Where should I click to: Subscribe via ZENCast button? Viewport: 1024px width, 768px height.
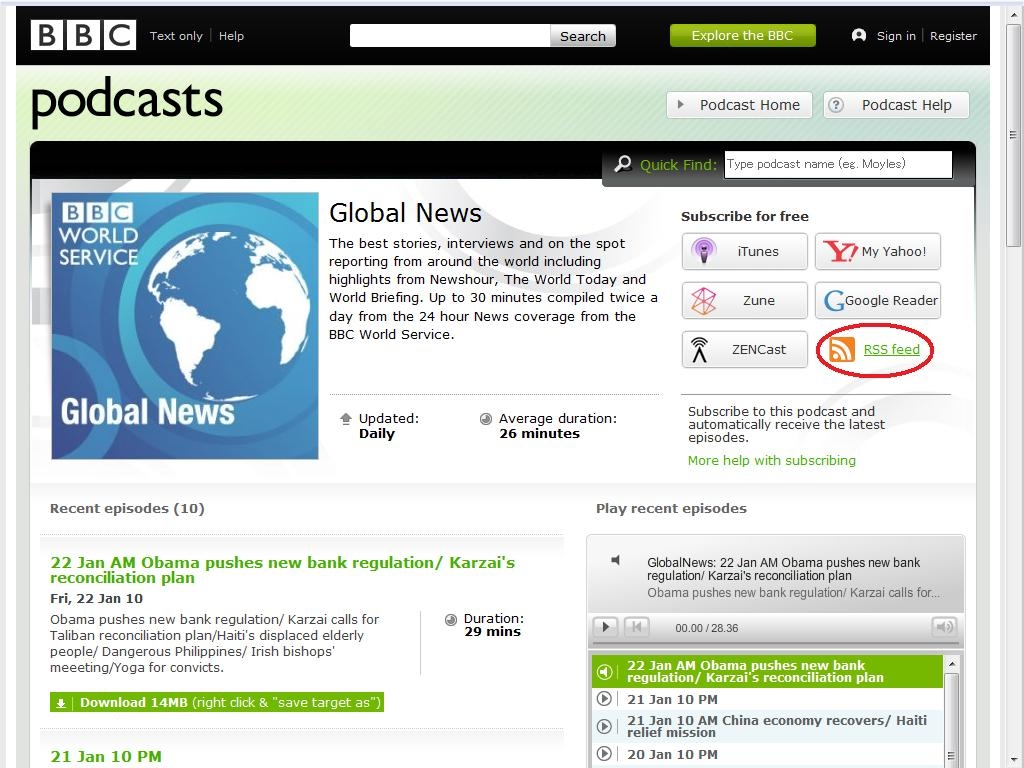coord(744,349)
